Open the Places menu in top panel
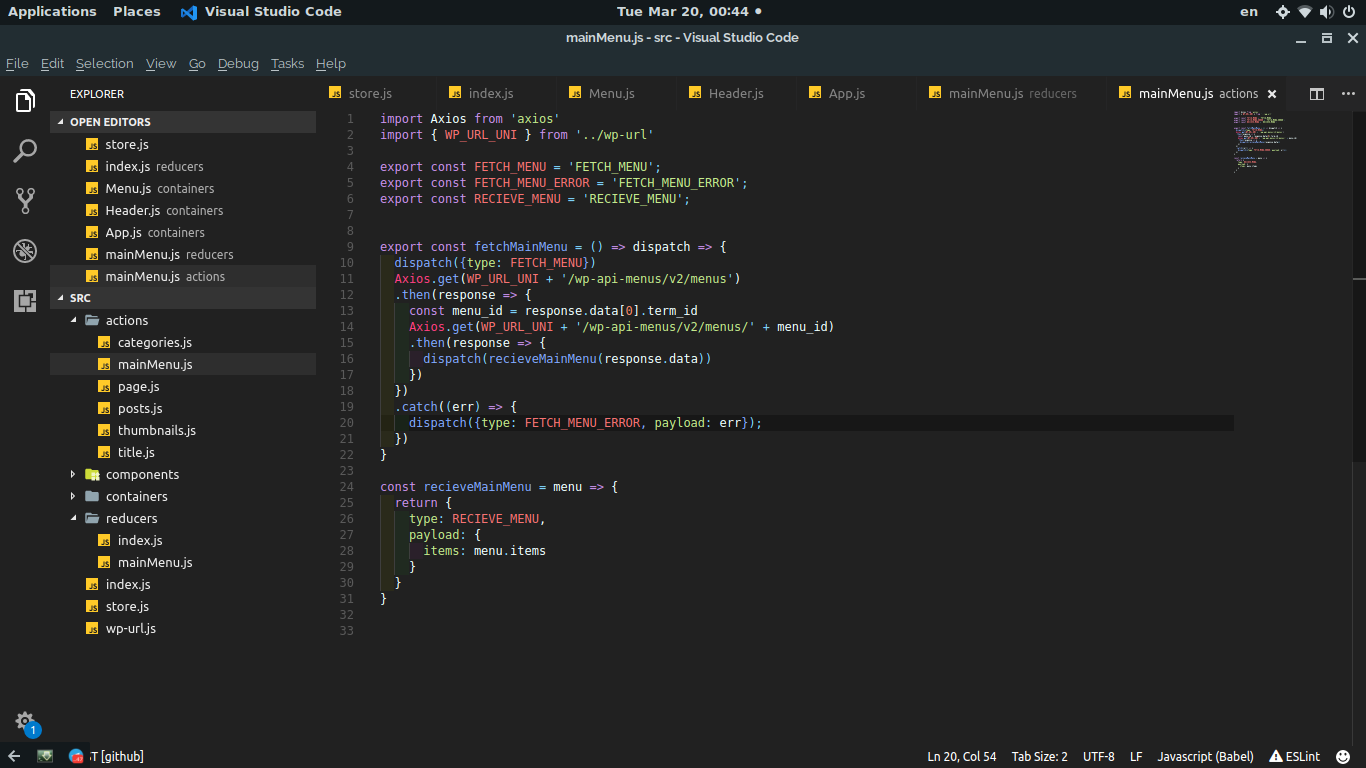 (137, 12)
